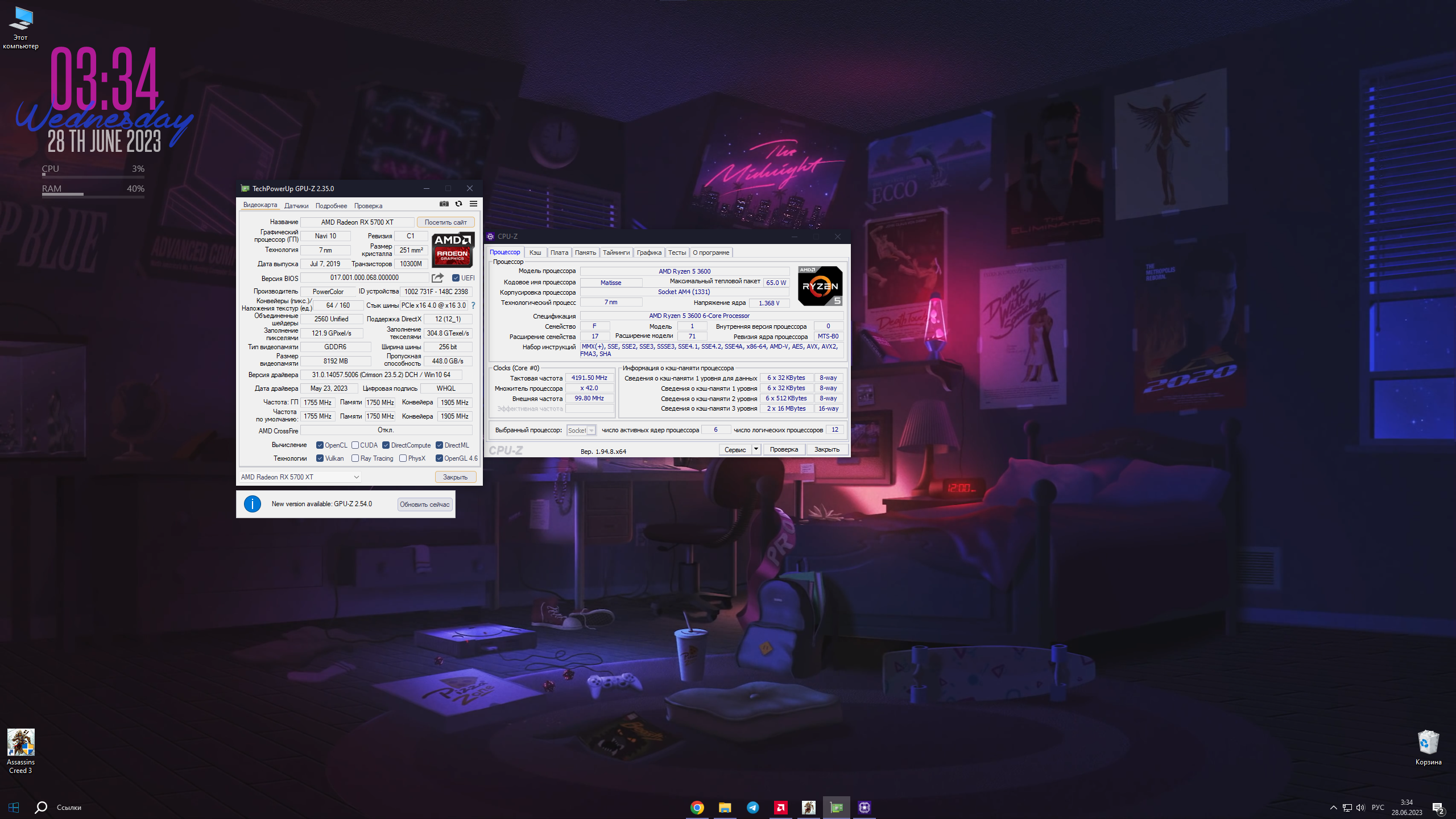Screen dimensions: 1456x819
Task: Click the CPU-Z taskbar icon
Action: (864, 807)
